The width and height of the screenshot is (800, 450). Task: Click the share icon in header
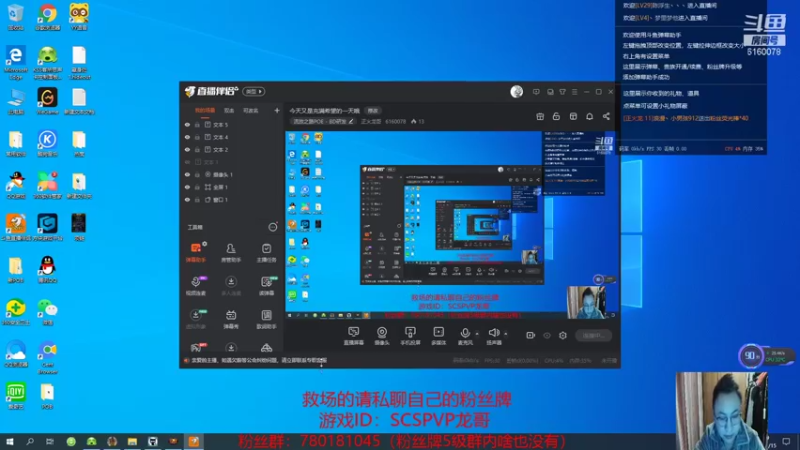pyautogui.click(x=606, y=116)
